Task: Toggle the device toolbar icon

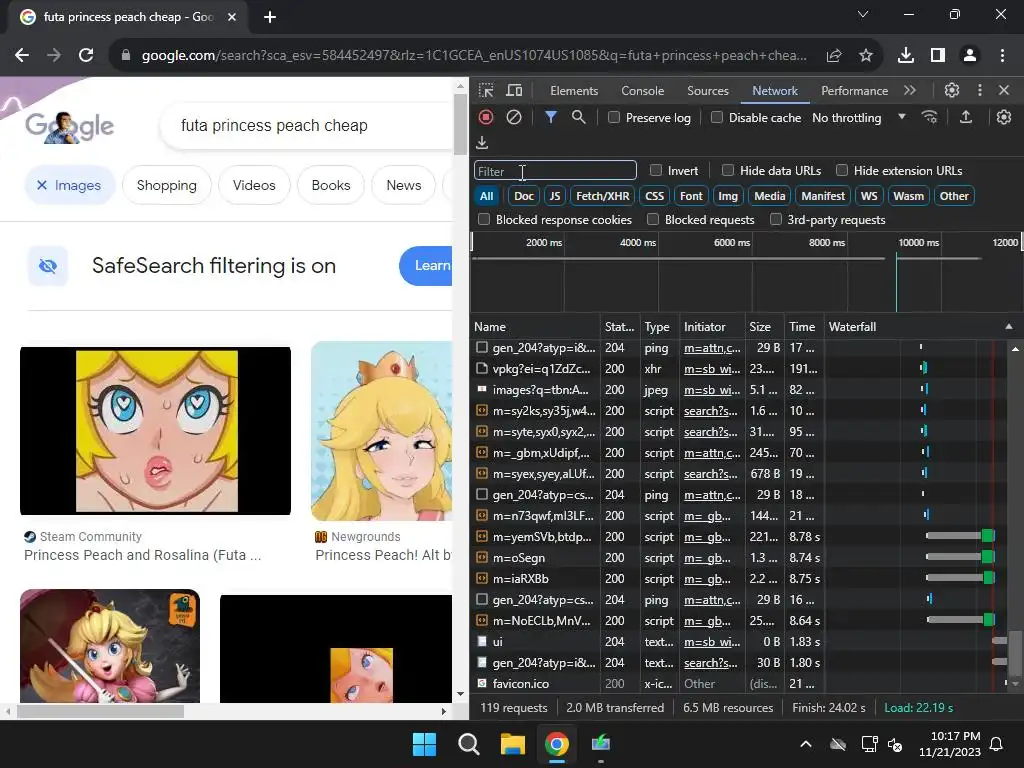Action: [515, 91]
